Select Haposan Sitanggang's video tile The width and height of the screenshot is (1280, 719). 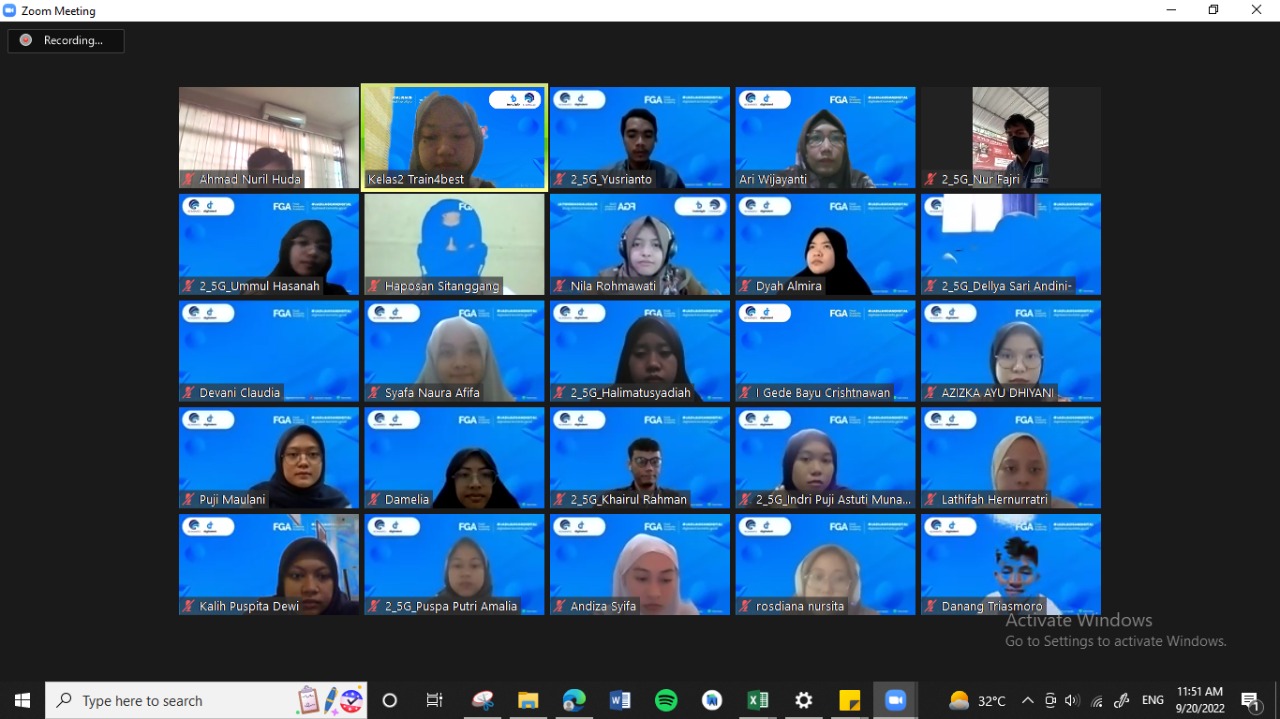[x=453, y=243]
